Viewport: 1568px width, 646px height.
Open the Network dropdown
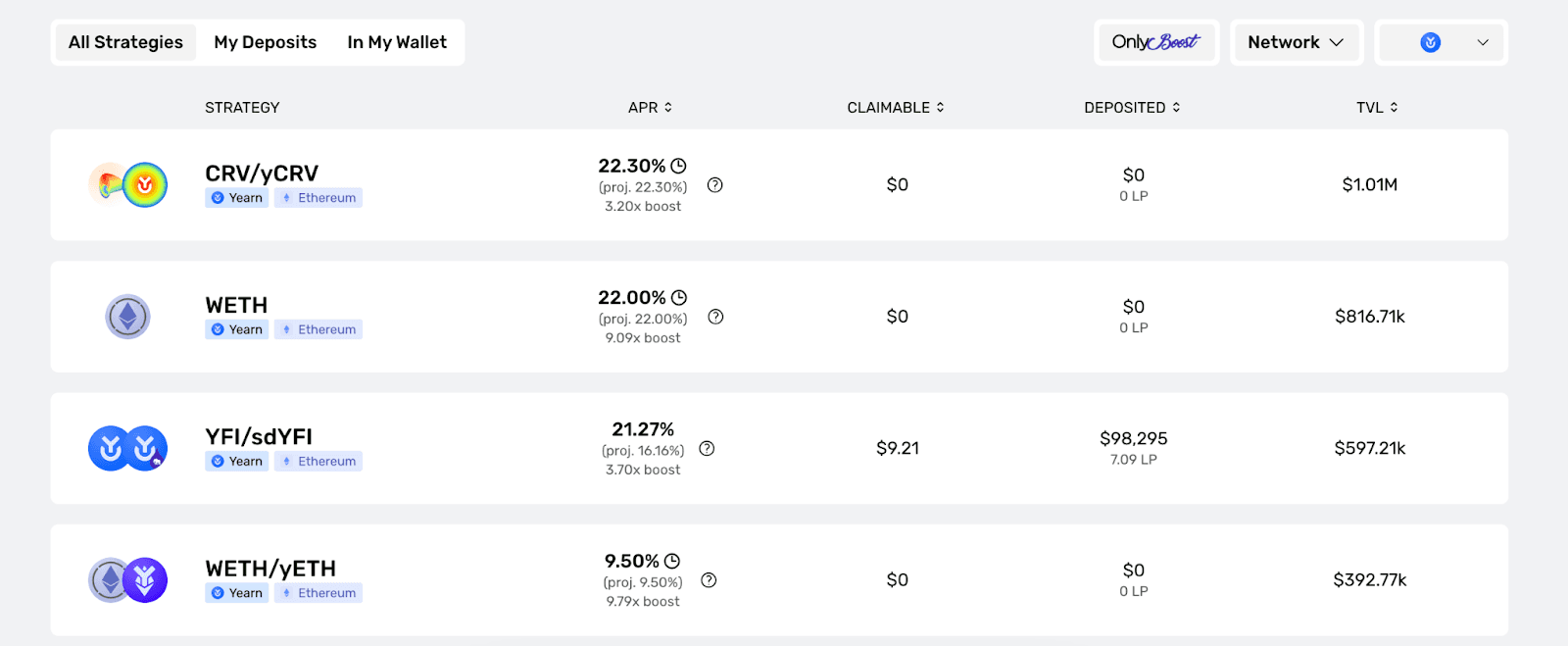1296,42
